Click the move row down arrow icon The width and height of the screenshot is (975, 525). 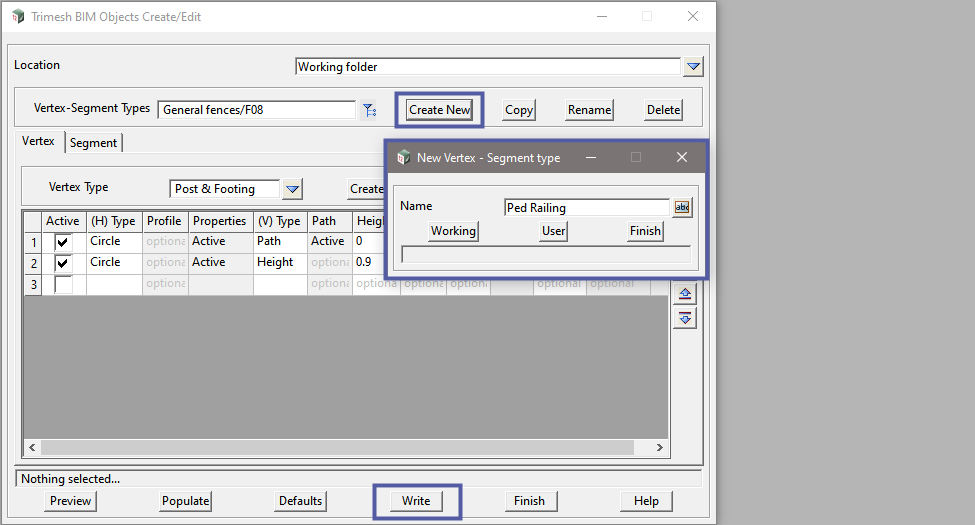(x=685, y=318)
